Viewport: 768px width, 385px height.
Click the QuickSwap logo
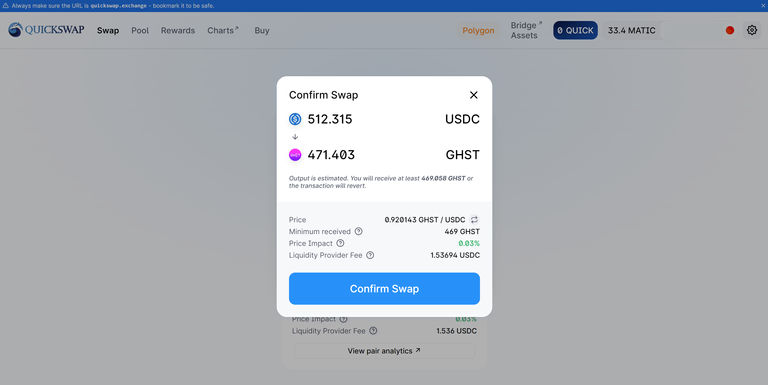coord(46,30)
